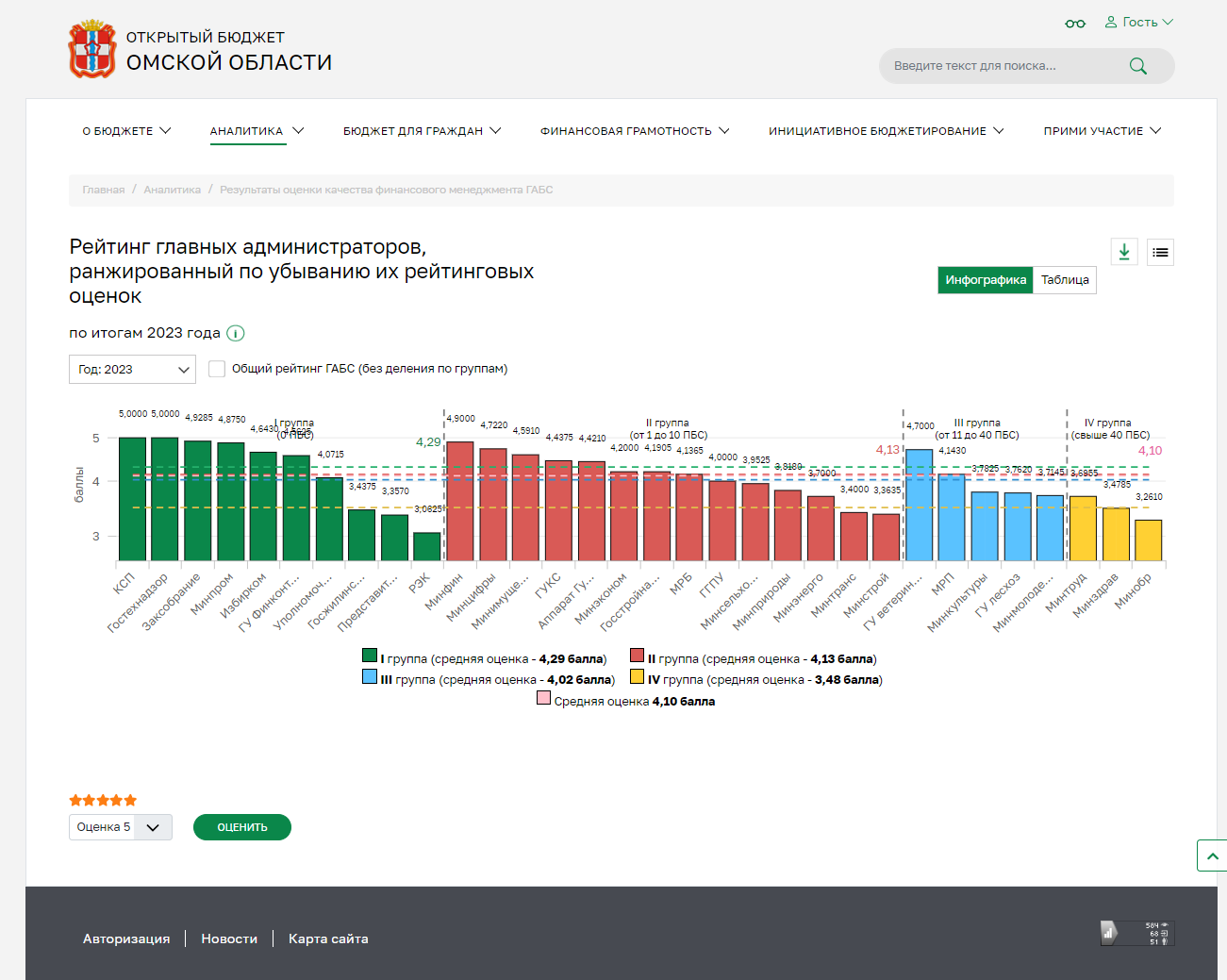Click the Omsk region coat of arms logo
The width and height of the screenshot is (1227, 980).
coord(91,49)
